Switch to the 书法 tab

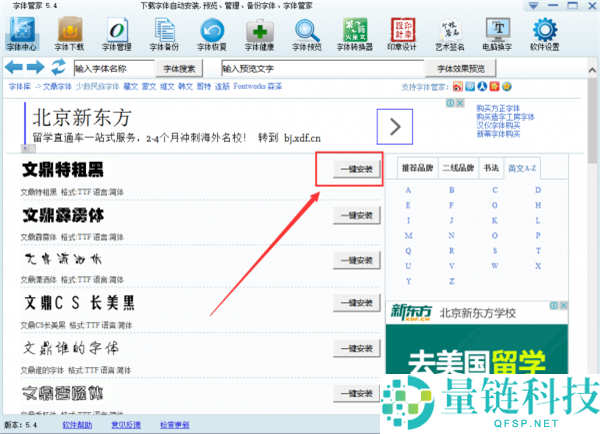pyautogui.click(x=491, y=168)
